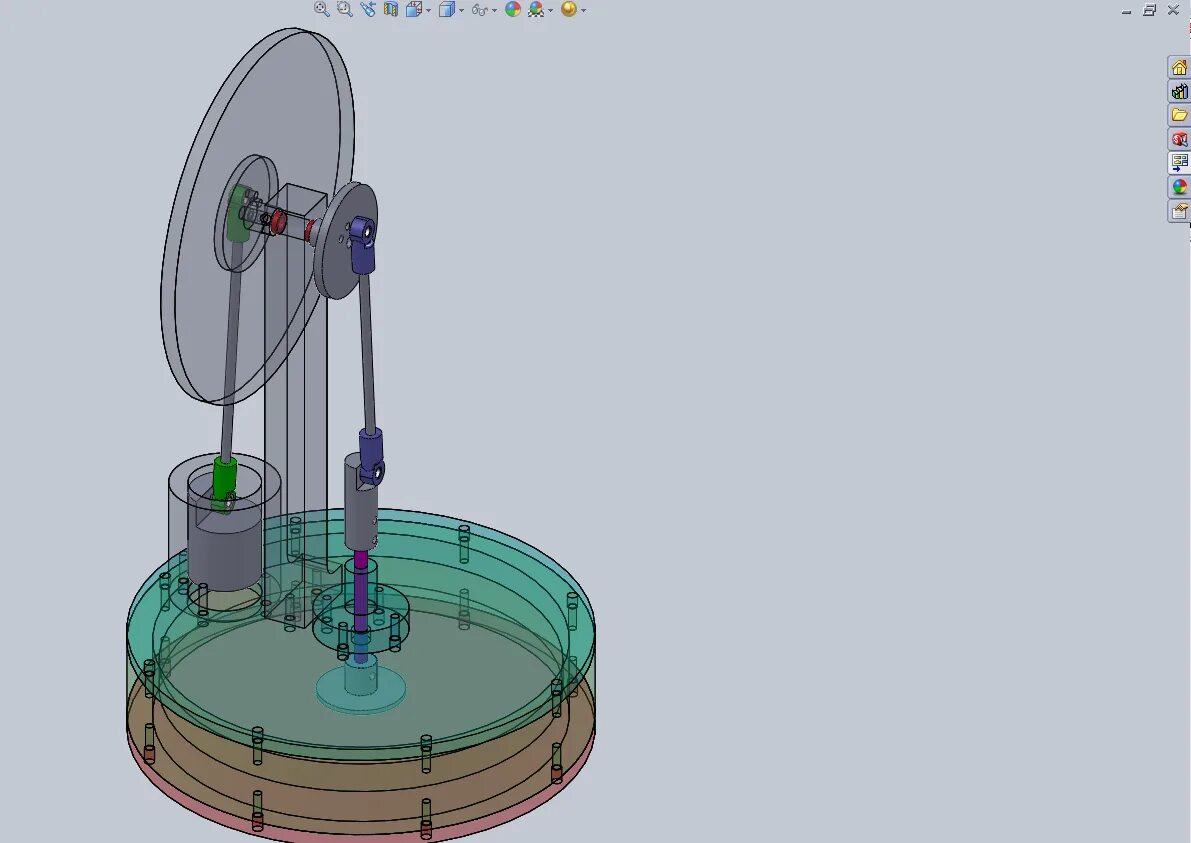Restore down the document window
The height and width of the screenshot is (843, 1191).
(x=1150, y=10)
